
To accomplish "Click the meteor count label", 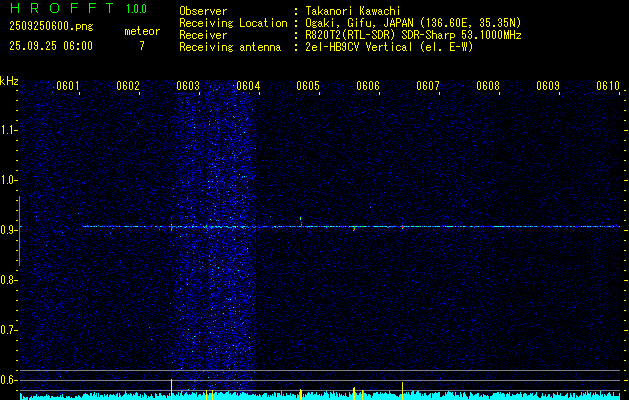I will coord(142,31).
